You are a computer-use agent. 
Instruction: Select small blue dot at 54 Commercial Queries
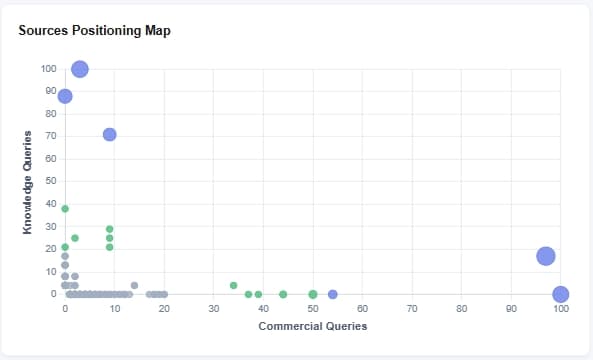[x=332, y=294]
